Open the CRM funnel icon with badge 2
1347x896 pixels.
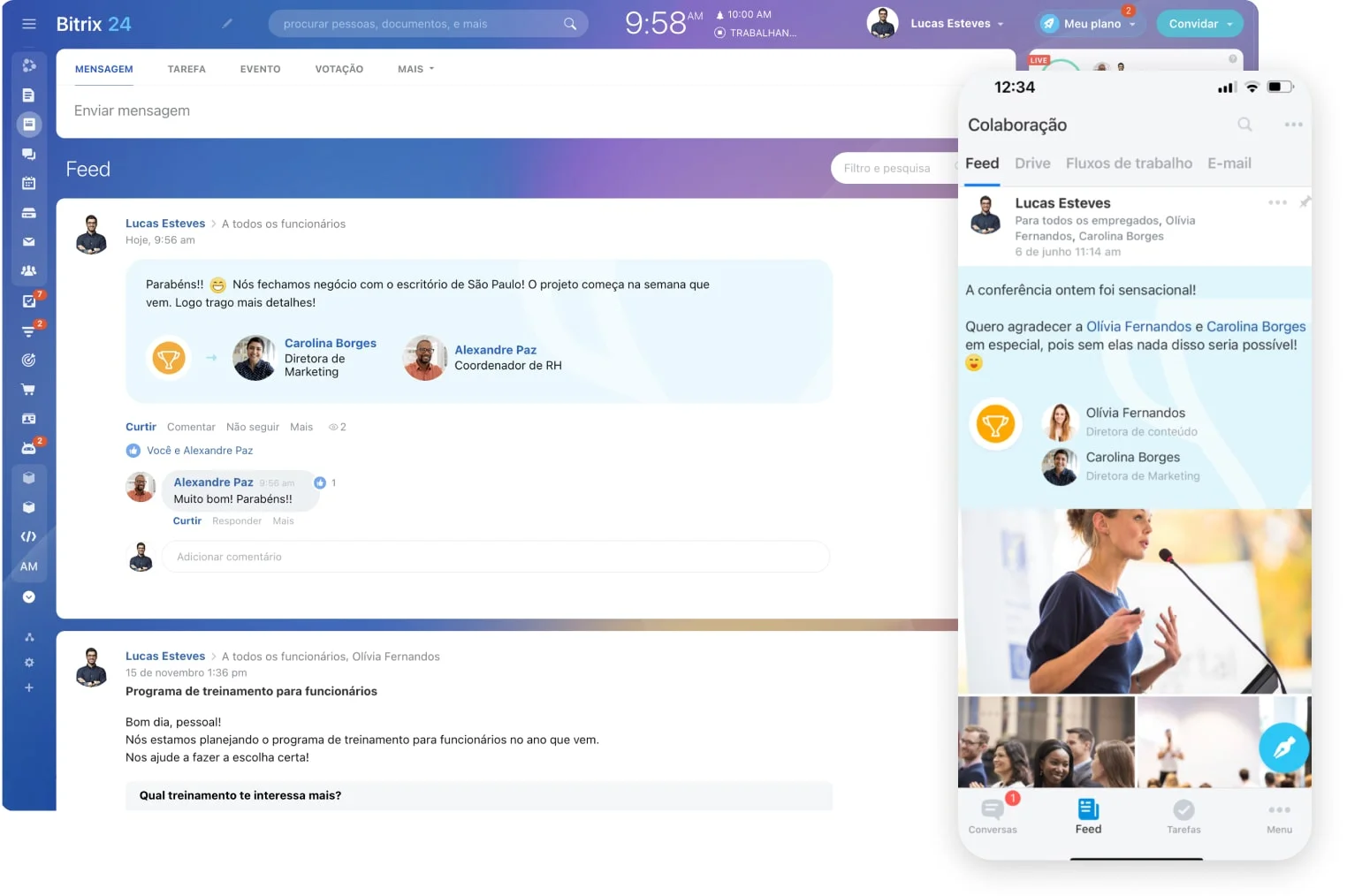[28, 330]
